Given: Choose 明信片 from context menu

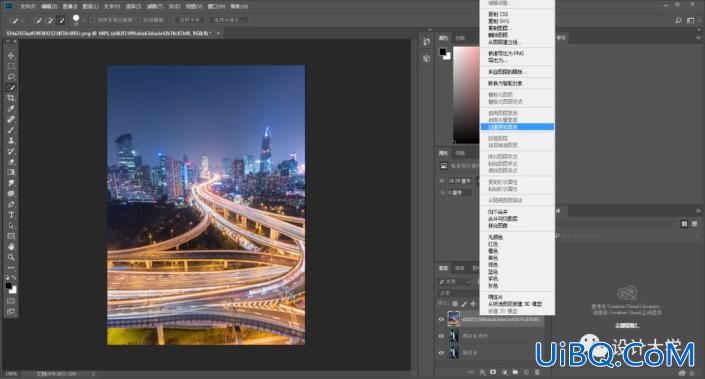Looking at the screenshot, I should click(517, 297).
